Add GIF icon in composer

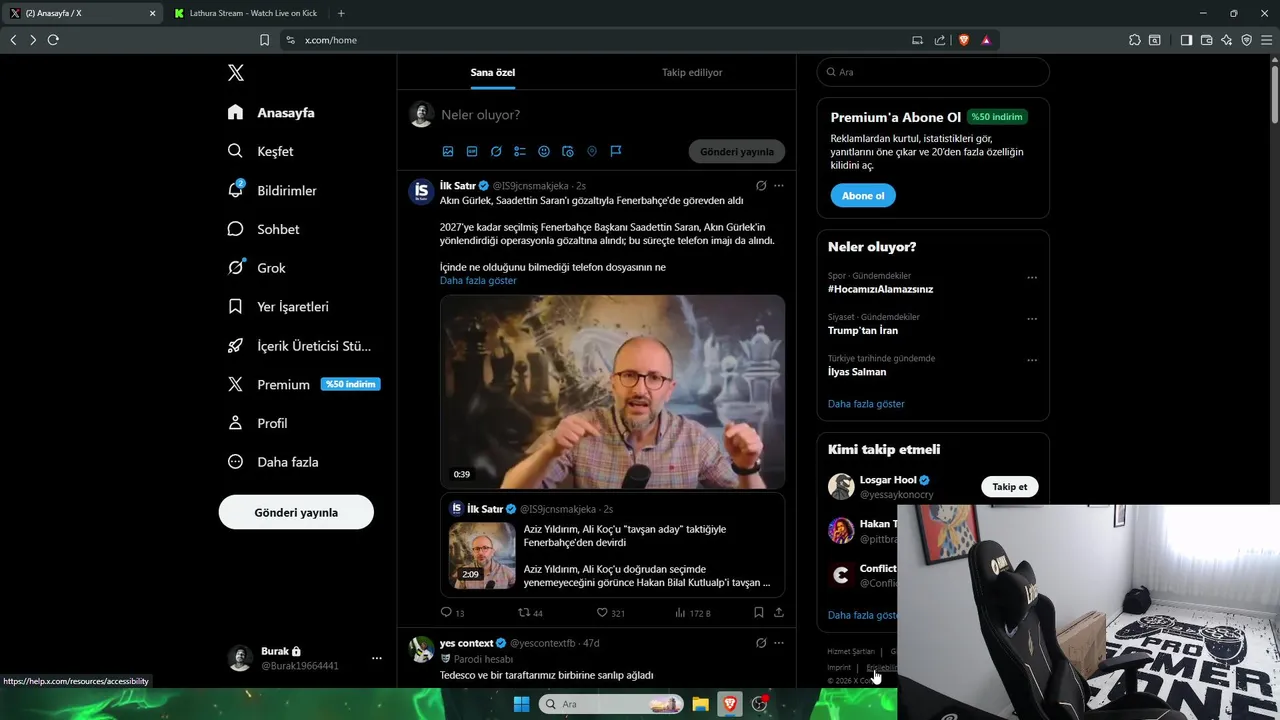coord(472,151)
